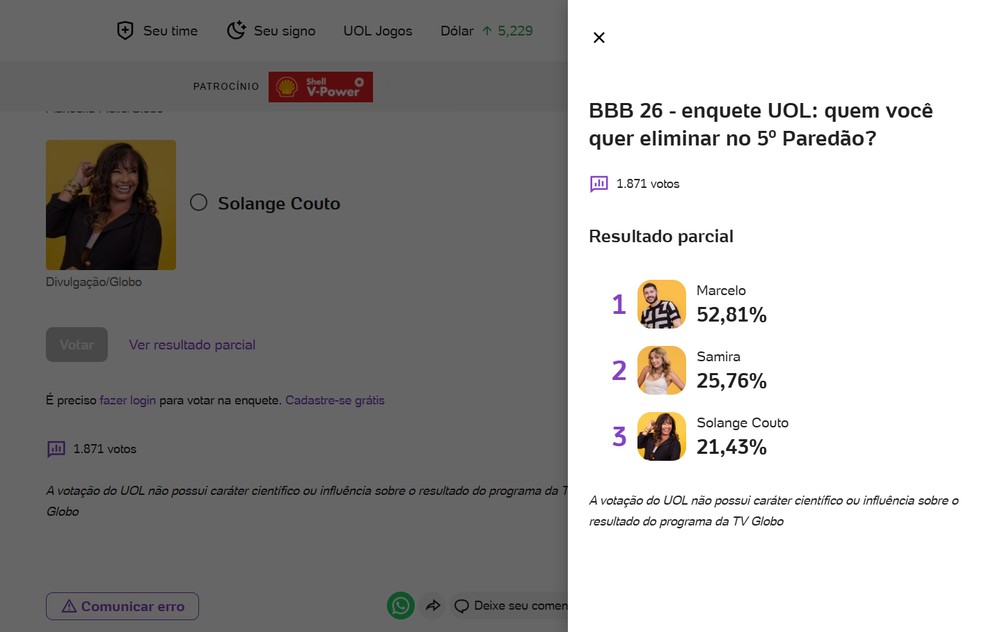The height and width of the screenshot is (632, 984).
Task: Click the votes chart icon in results panel
Action: 599,184
